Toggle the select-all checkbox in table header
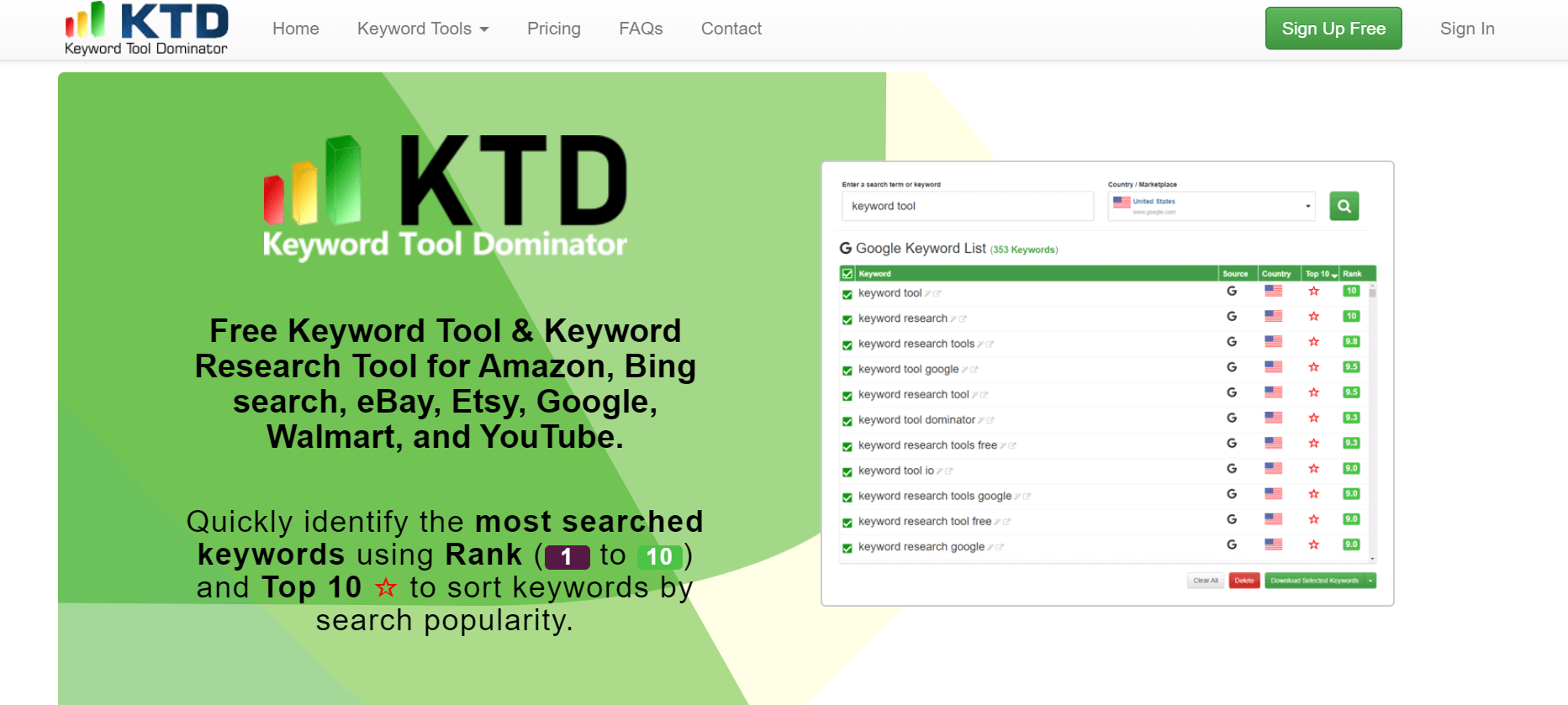 tap(847, 274)
